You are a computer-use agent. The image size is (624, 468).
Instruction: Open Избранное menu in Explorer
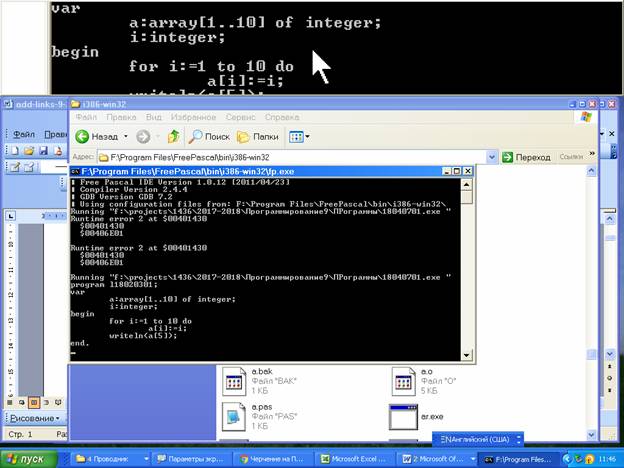193,117
